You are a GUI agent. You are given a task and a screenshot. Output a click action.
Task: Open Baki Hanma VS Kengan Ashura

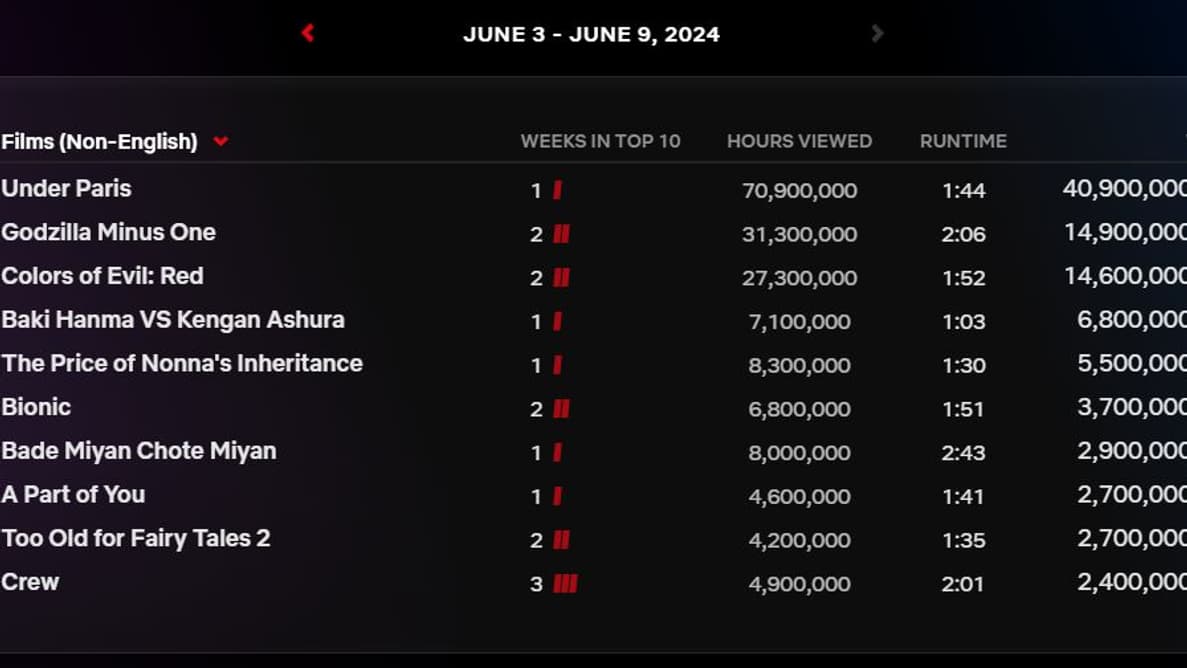click(173, 320)
